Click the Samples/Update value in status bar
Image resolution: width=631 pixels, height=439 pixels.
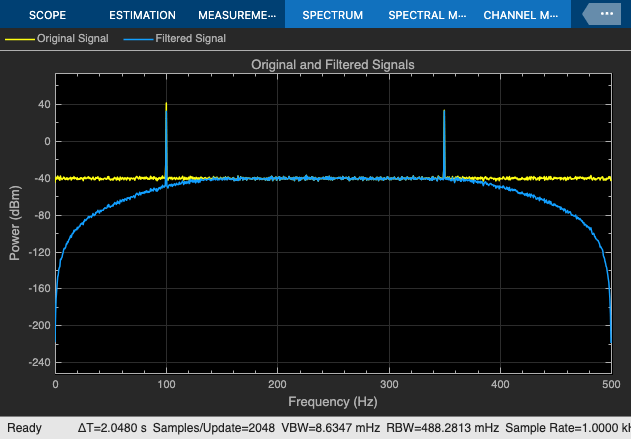[214, 428]
